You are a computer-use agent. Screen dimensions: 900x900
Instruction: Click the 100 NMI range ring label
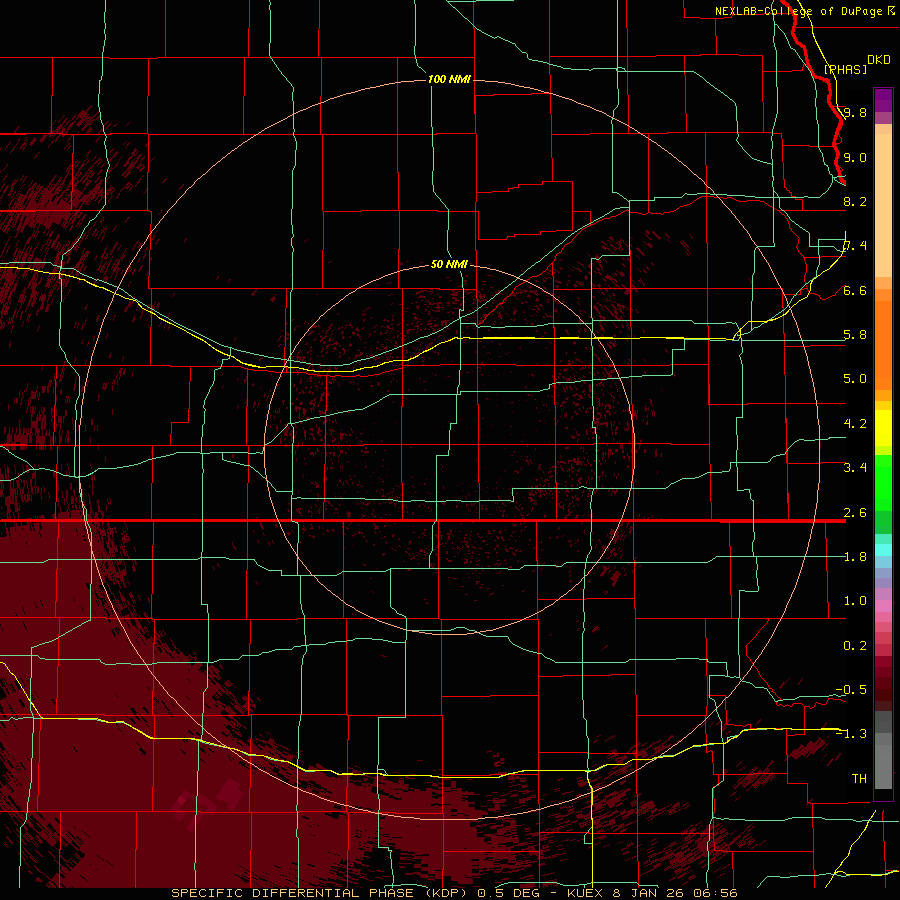pyautogui.click(x=449, y=79)
